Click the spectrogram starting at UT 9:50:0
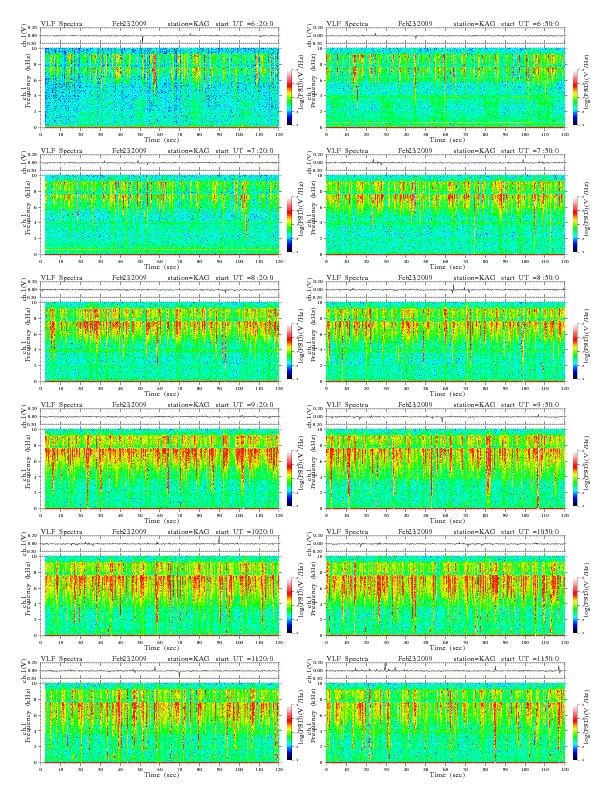The width and height of the screenshot is (612, 792). 445,469
